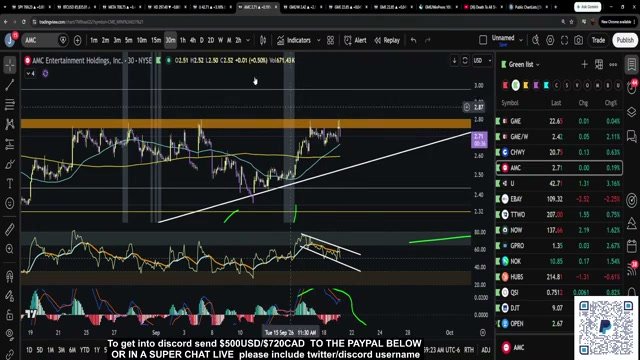
Task: Expand the Unnamed layout dropdown
Action: coord(521,40)
